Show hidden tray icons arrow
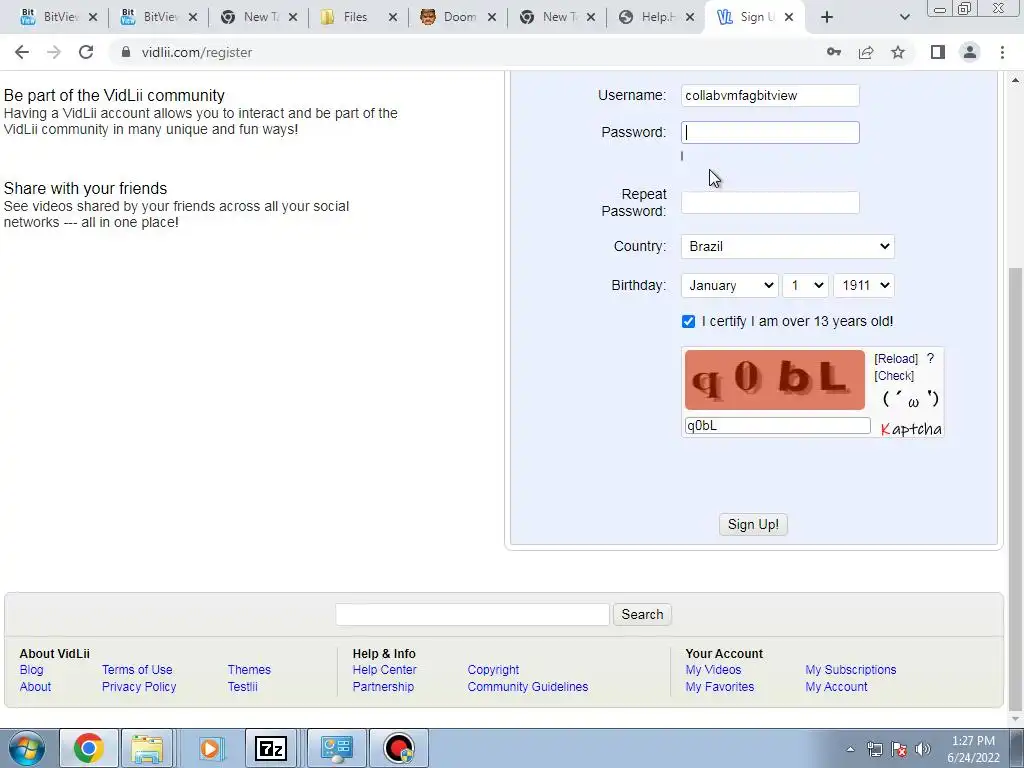The image size is (1024, 768). [850, 749]
